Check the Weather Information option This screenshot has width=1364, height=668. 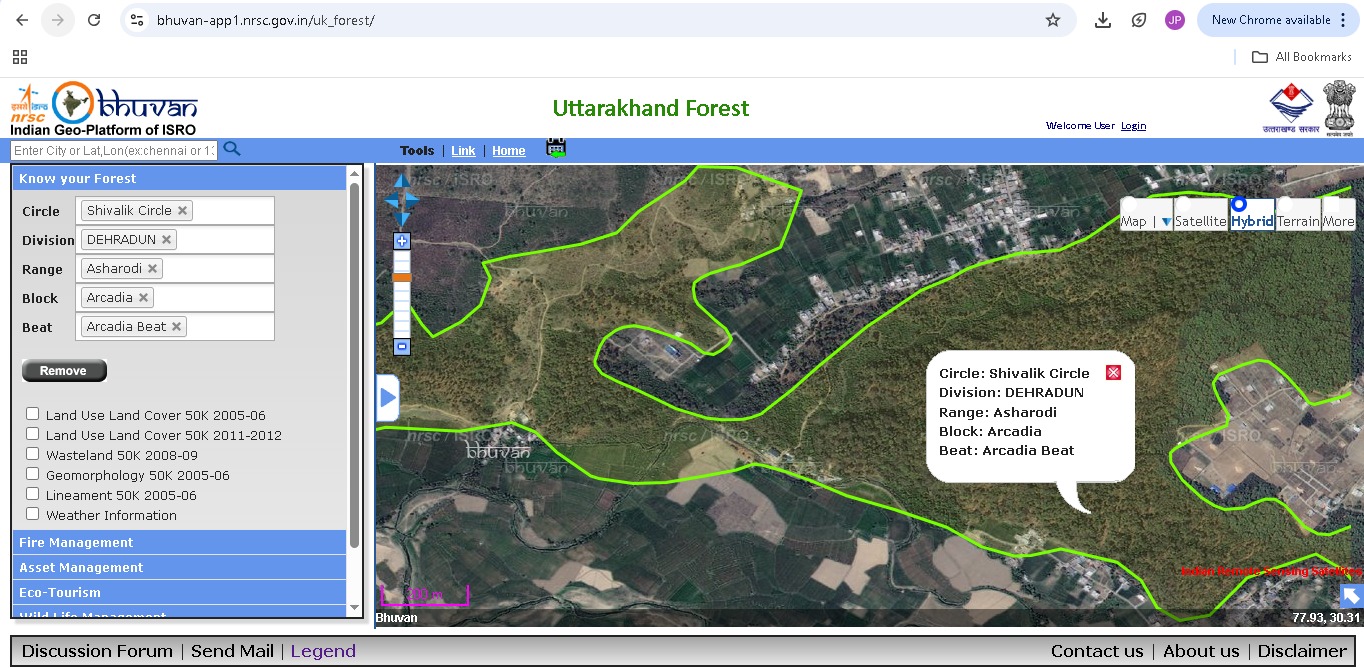coord(33,514)
